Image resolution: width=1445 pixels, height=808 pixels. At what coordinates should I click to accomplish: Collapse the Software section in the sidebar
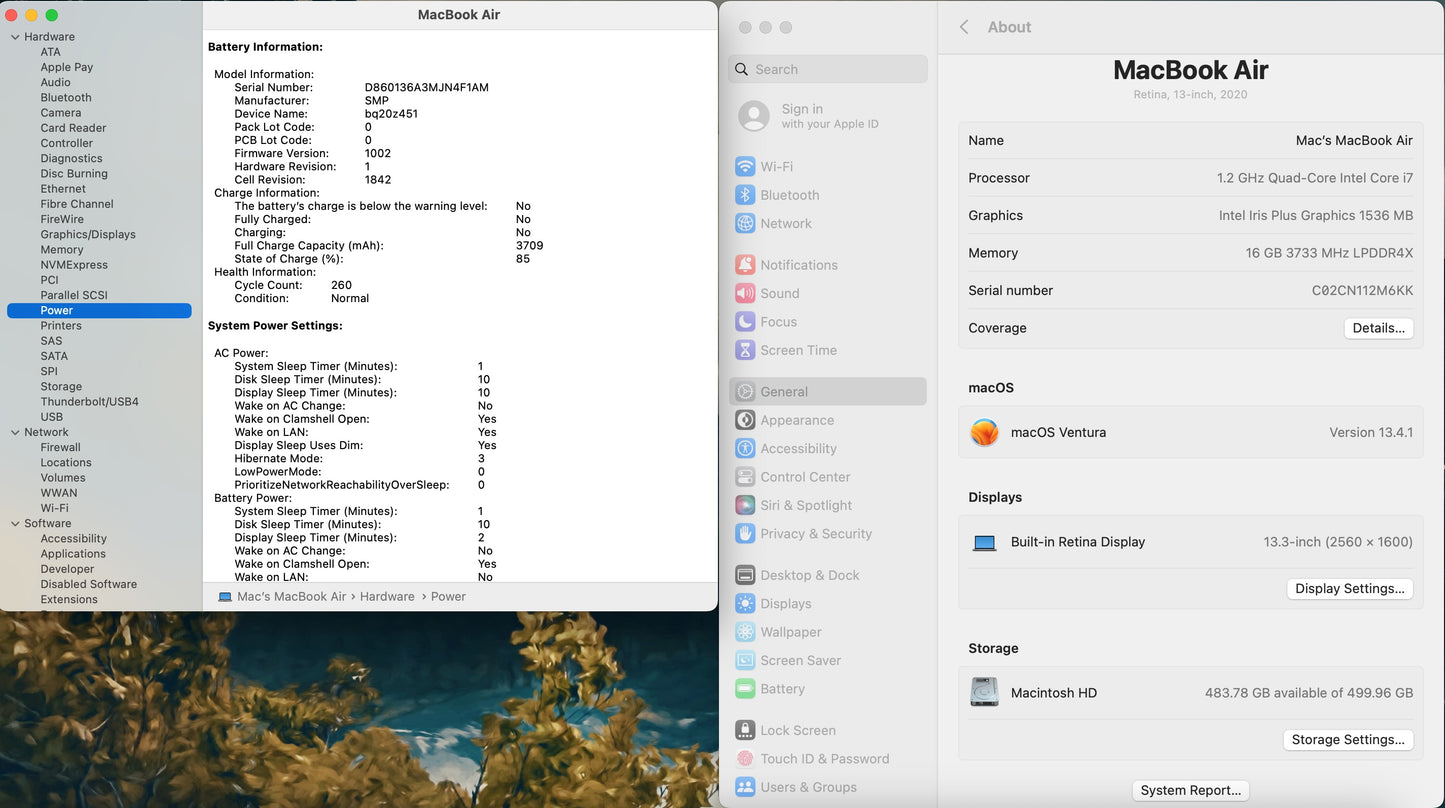tap(15, 524)
